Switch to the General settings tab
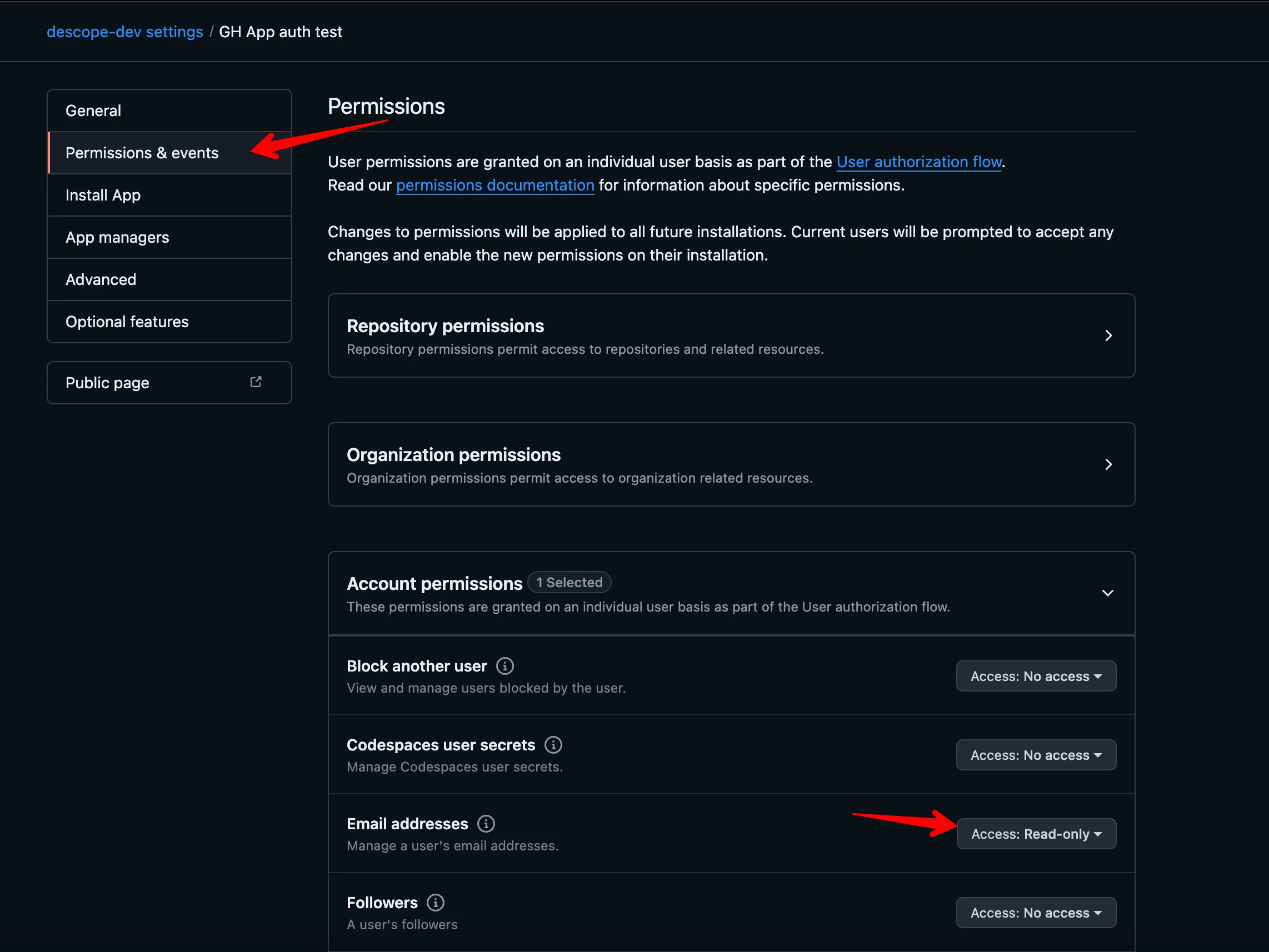Image resolution: width=1269 pixels, height=952 pixels. tap(93, 110)
